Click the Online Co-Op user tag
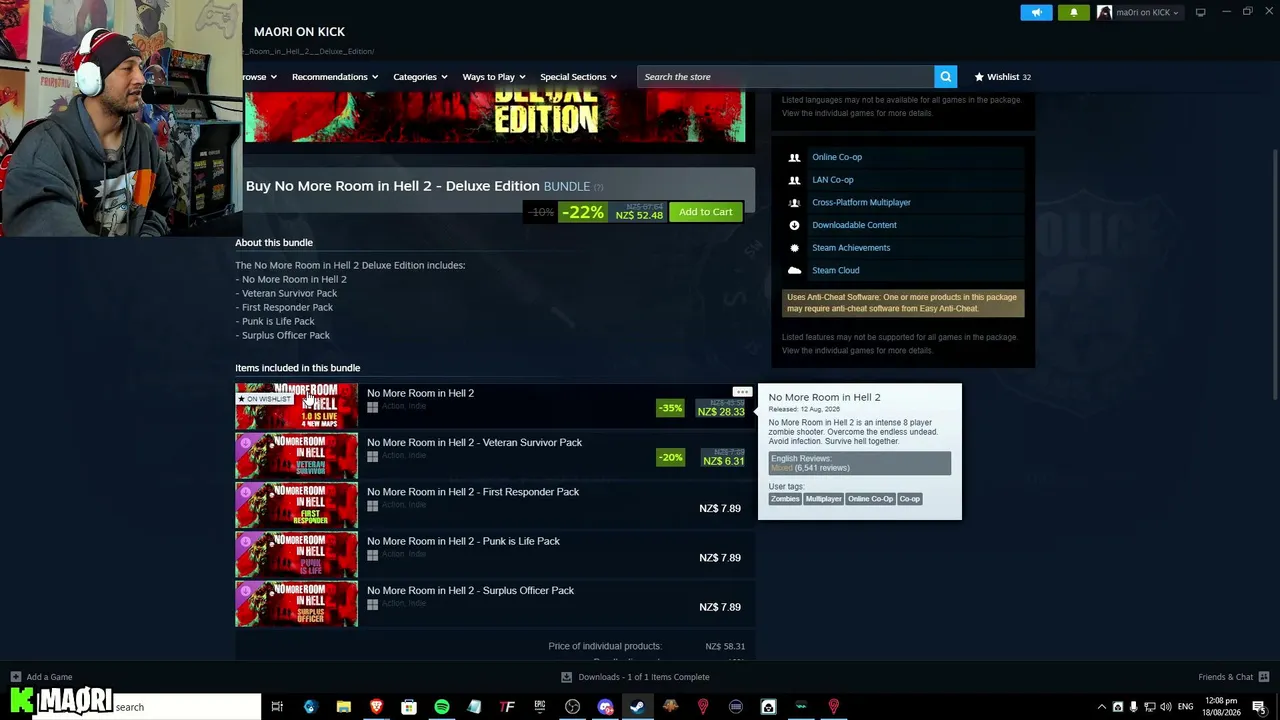Screen dimensions: 1280x720 (x=870, y=499)
